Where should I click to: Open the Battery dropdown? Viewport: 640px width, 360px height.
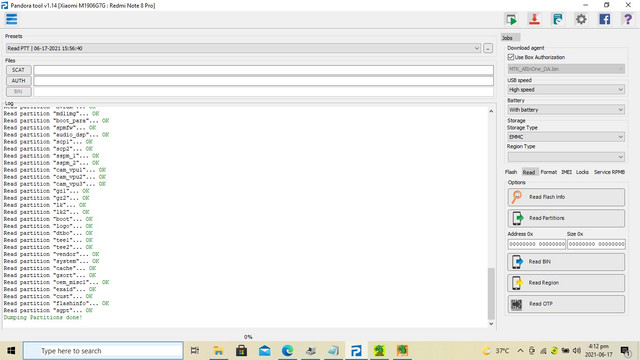pyautogui.click(x=566, y=110)
